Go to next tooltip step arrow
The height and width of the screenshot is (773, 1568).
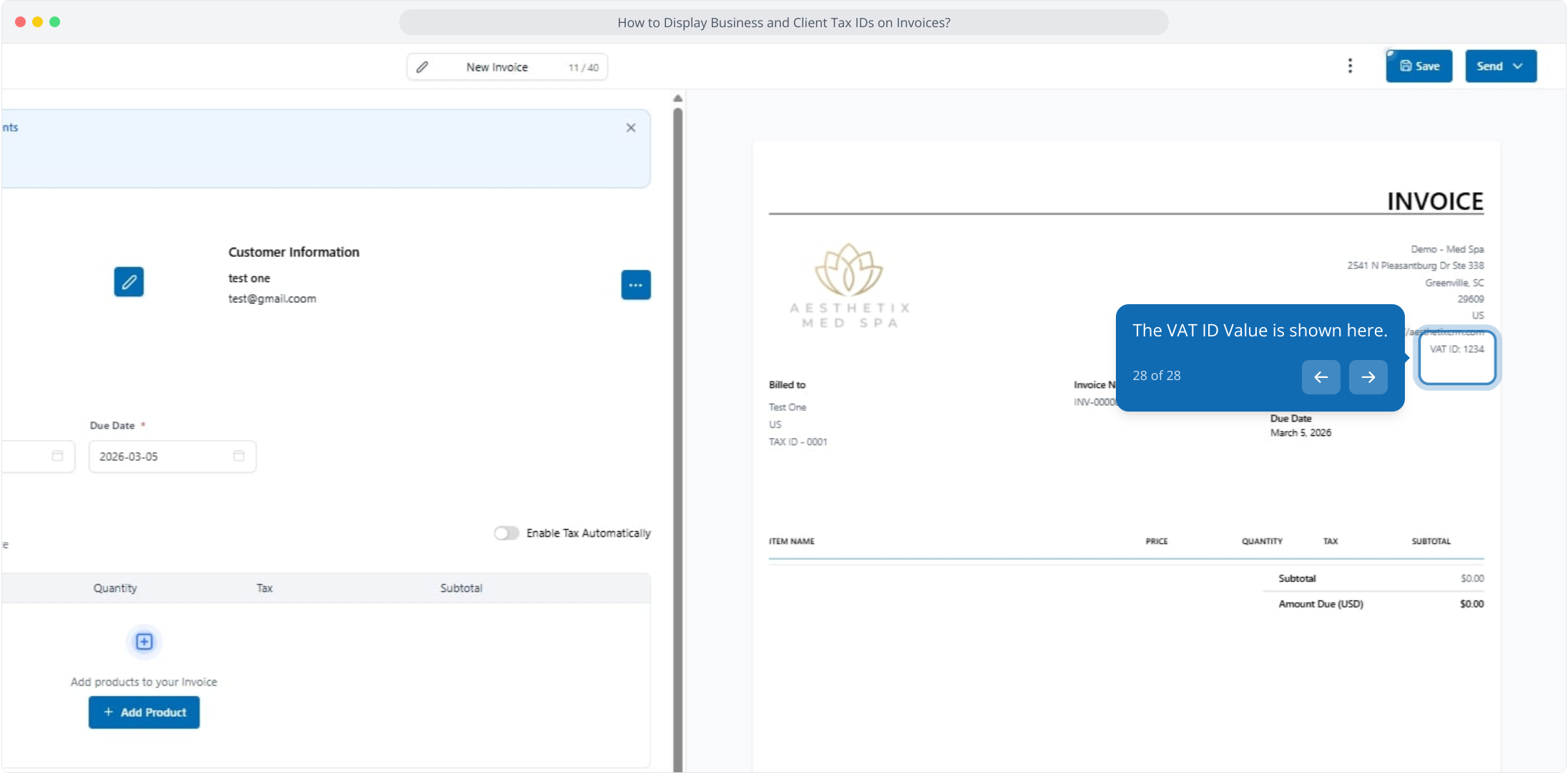coord(1368,377)
